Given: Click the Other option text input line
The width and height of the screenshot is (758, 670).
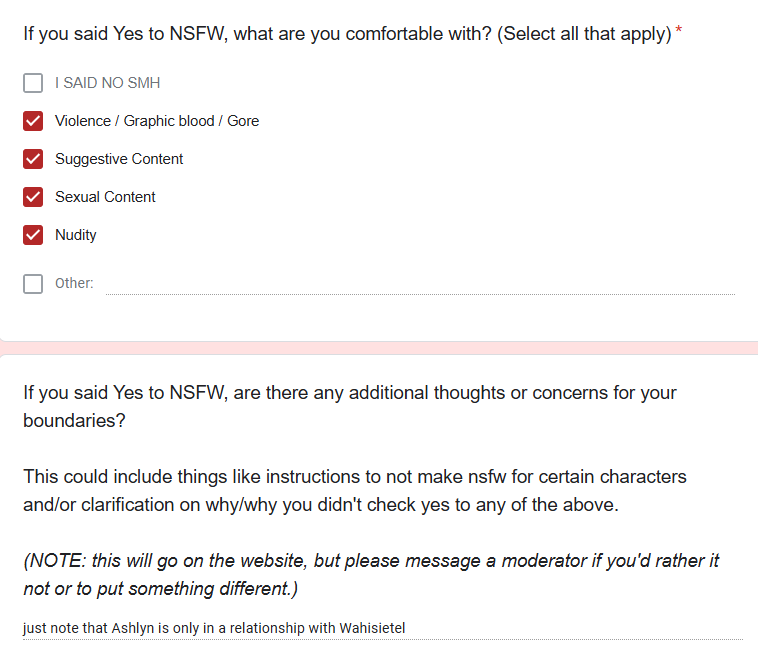Looking at the screenshot, I should click(x=420, y=284).
